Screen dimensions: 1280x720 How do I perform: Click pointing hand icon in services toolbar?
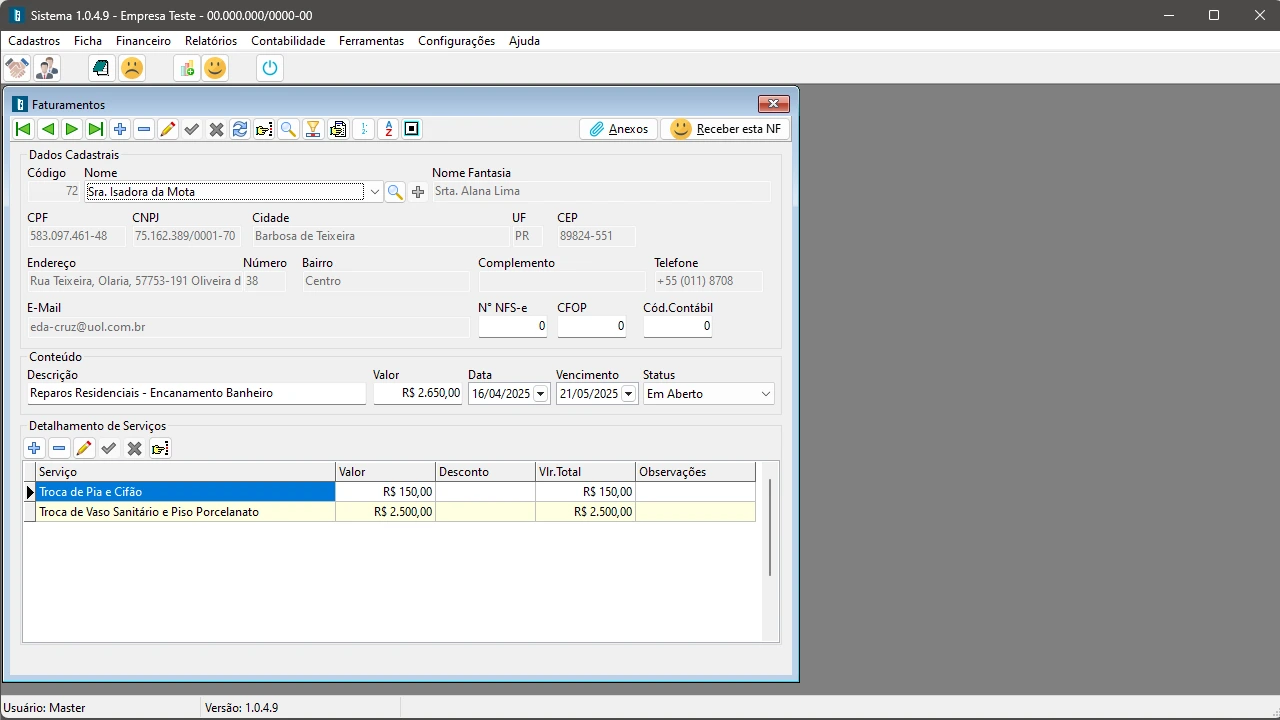160,448
